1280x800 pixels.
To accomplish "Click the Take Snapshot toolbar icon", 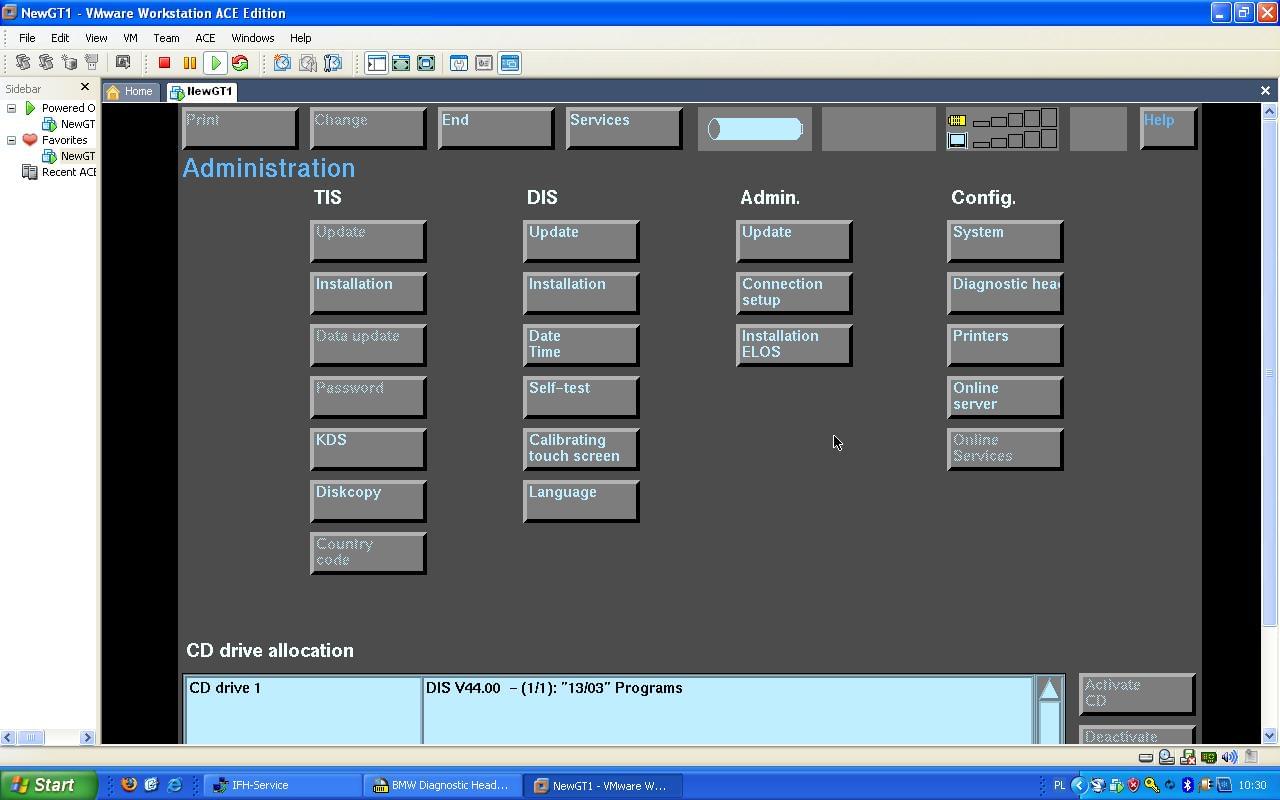I will [x=283, y=63].
